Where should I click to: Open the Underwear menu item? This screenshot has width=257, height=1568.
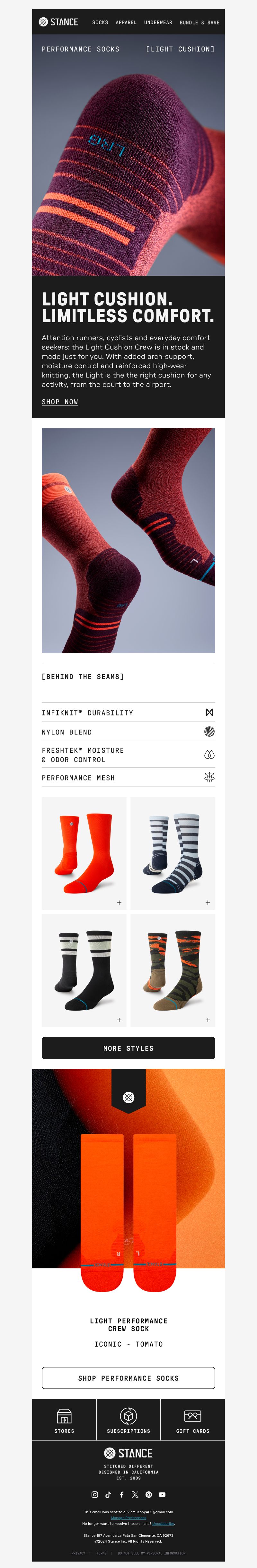click(158, 23)
